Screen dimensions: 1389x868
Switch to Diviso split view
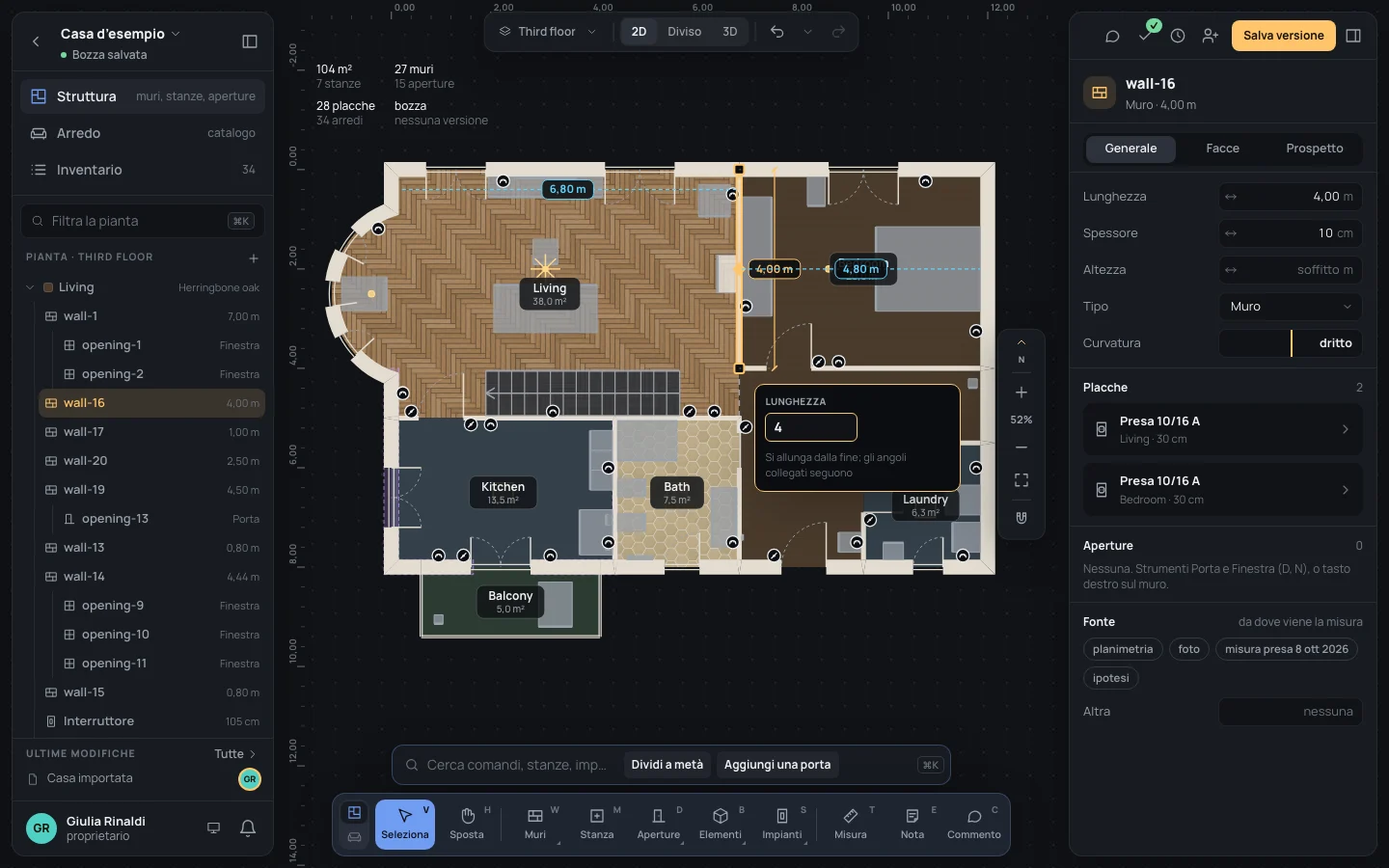tap(685, 32)
